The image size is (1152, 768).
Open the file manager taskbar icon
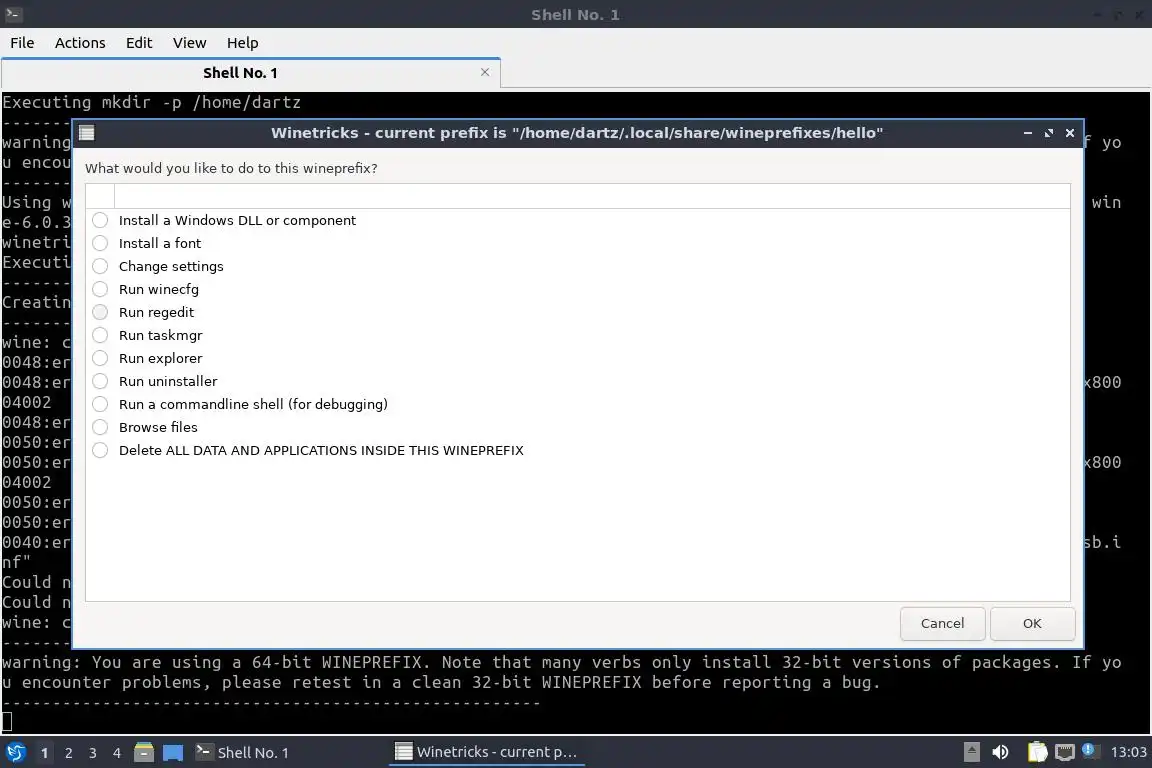point(144,752)
